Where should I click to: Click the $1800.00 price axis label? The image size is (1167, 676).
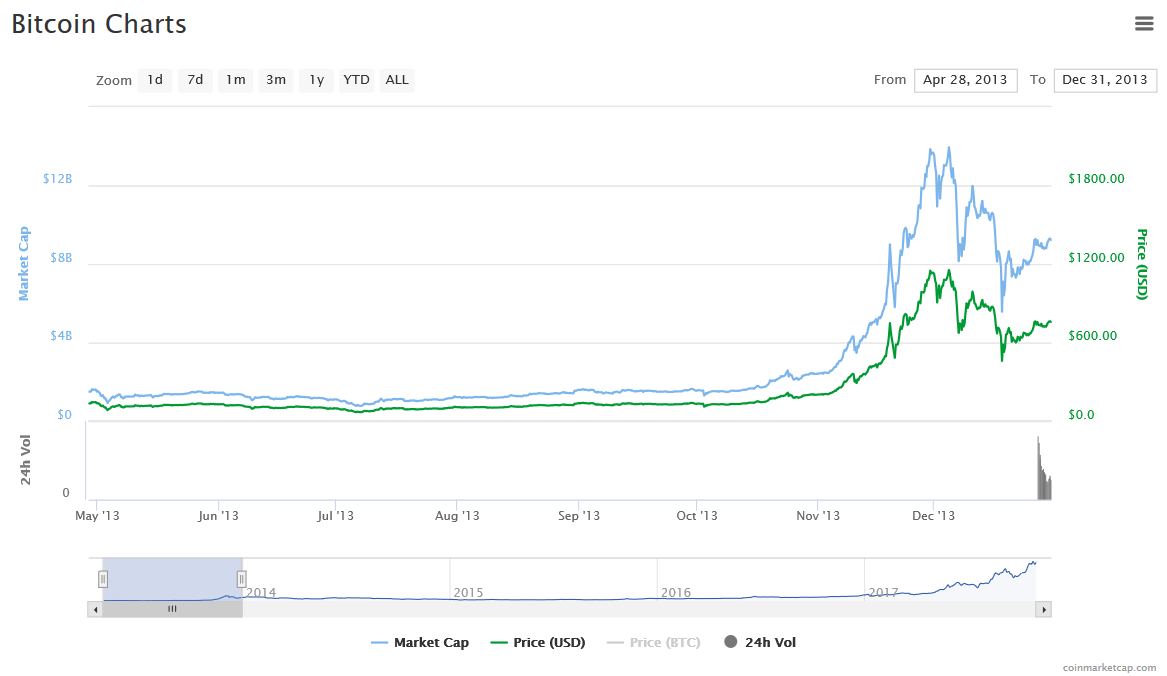click(1096, 179)
